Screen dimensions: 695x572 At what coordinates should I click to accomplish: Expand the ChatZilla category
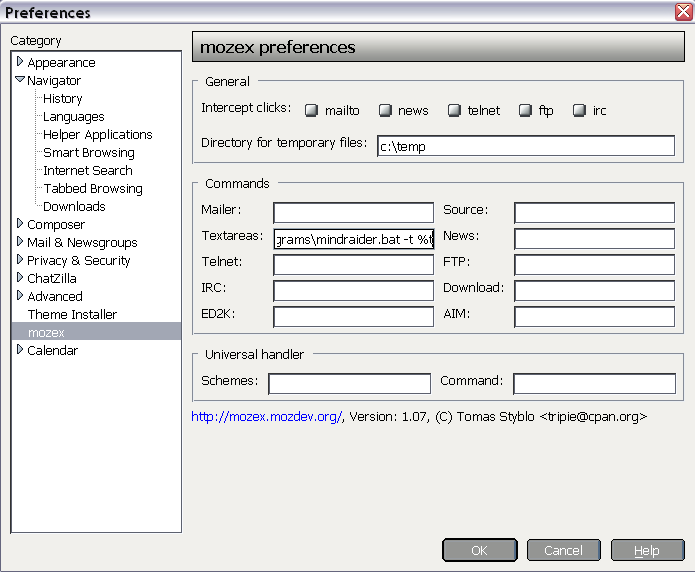(x=20, y=278)
